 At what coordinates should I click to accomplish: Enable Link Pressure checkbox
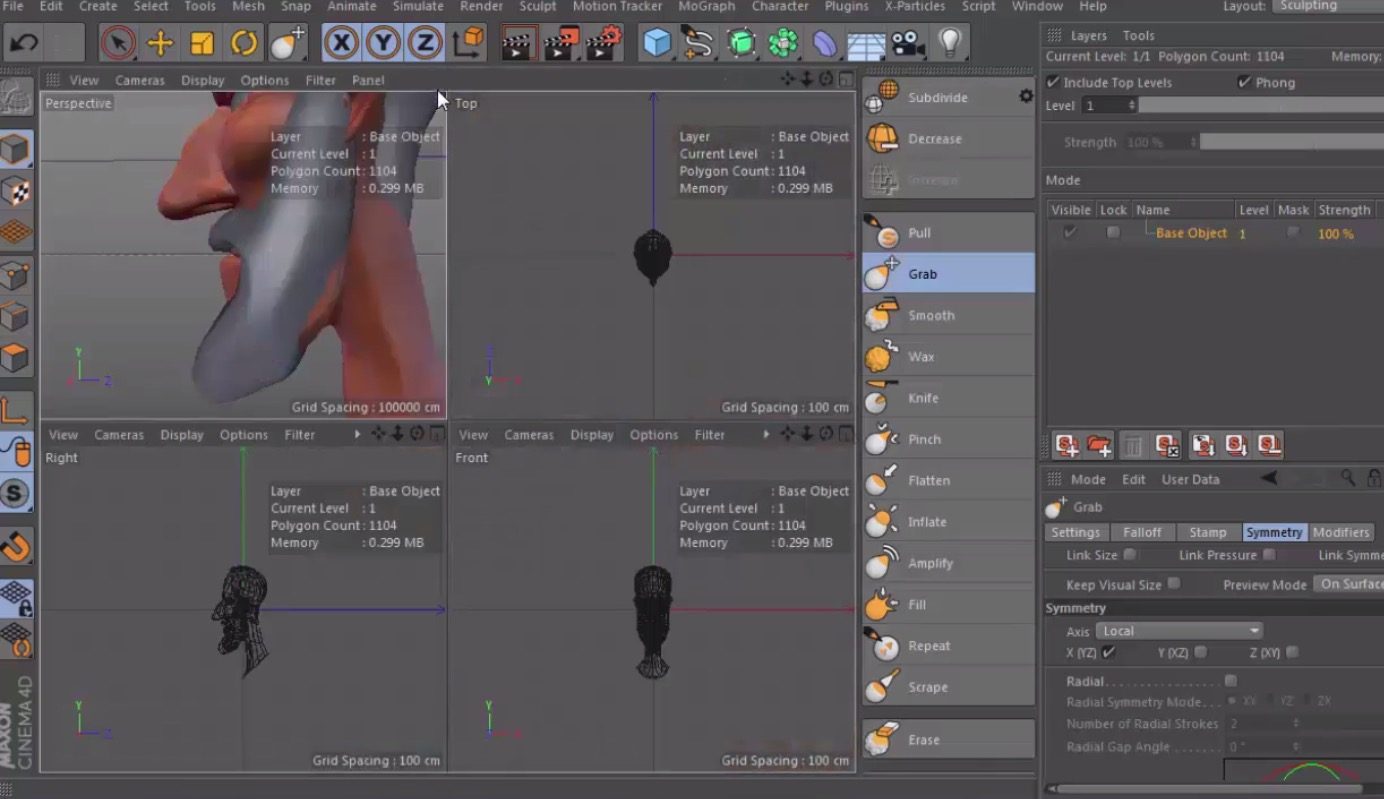click(1268, 555)
